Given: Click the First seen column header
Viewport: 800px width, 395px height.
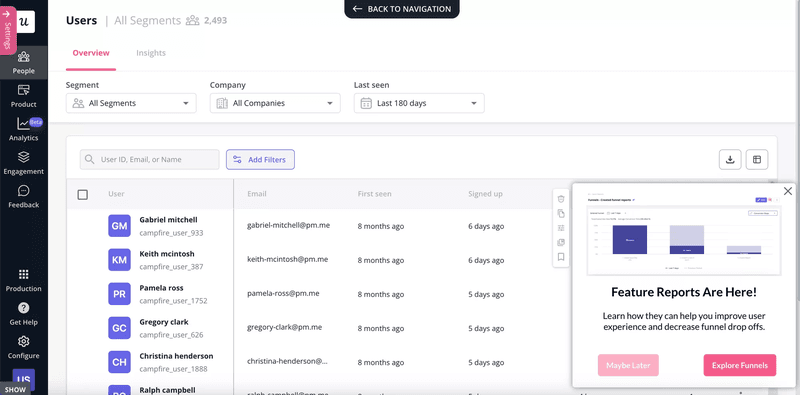Looking at the screenshot, I should point(374,194).
